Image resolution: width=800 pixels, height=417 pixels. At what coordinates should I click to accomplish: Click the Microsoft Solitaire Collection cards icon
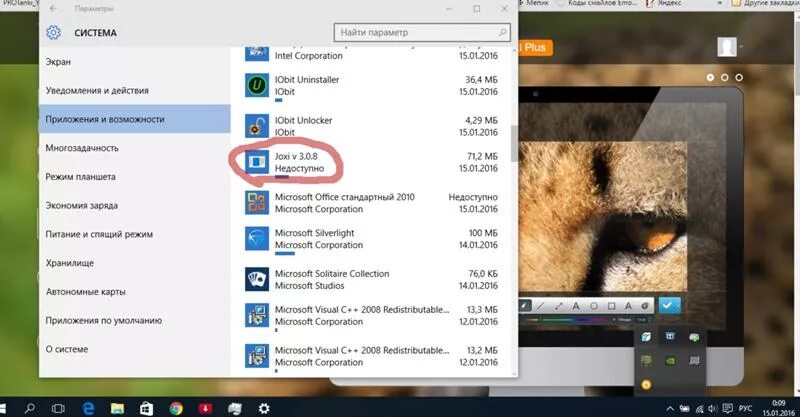(x=257, y=279)
